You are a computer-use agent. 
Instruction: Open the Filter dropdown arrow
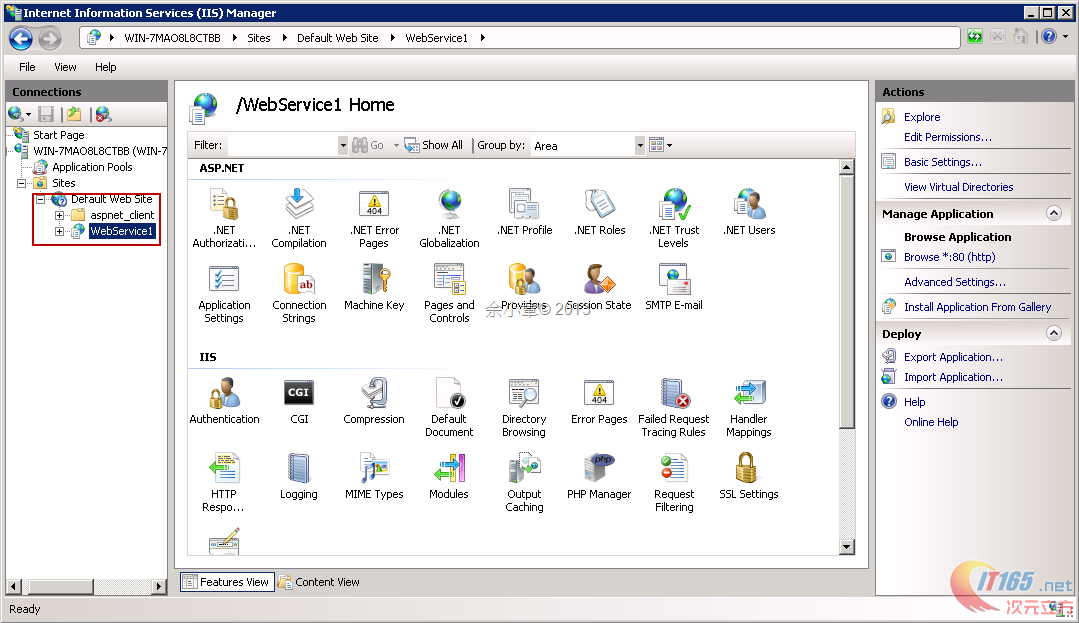point(343,145)
